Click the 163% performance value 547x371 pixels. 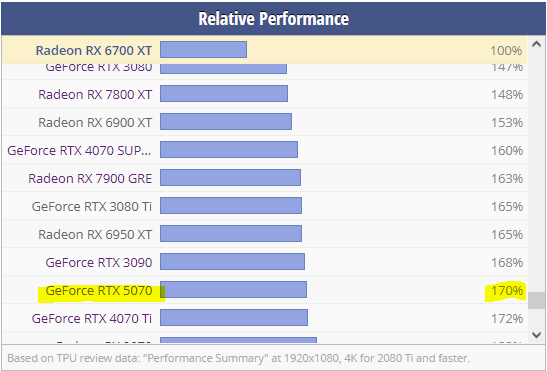click(x=507, y=179)
